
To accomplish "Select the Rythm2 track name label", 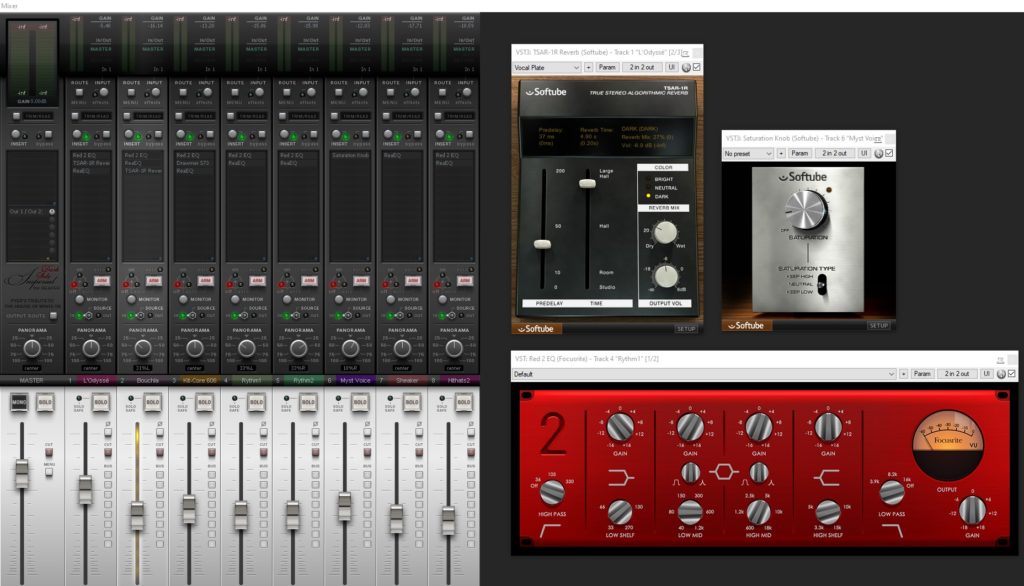I will [303, 380].
